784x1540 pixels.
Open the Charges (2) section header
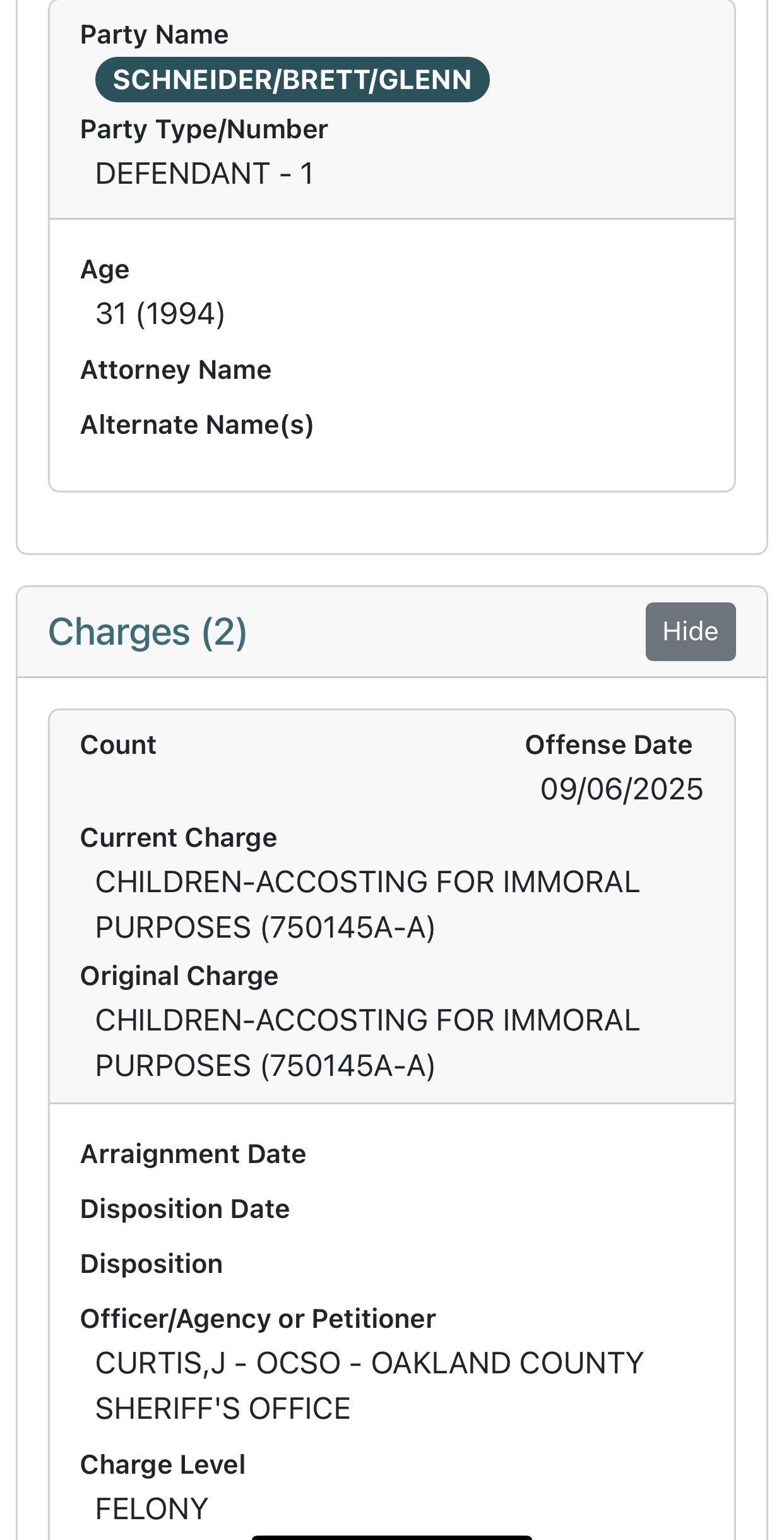tap(148, 631)
